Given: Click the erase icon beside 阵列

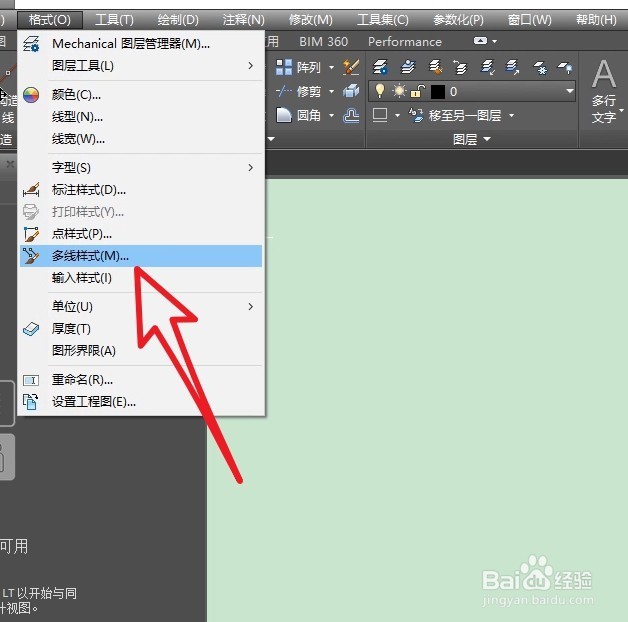Looking at the screenshot, I should click(351, 67).
